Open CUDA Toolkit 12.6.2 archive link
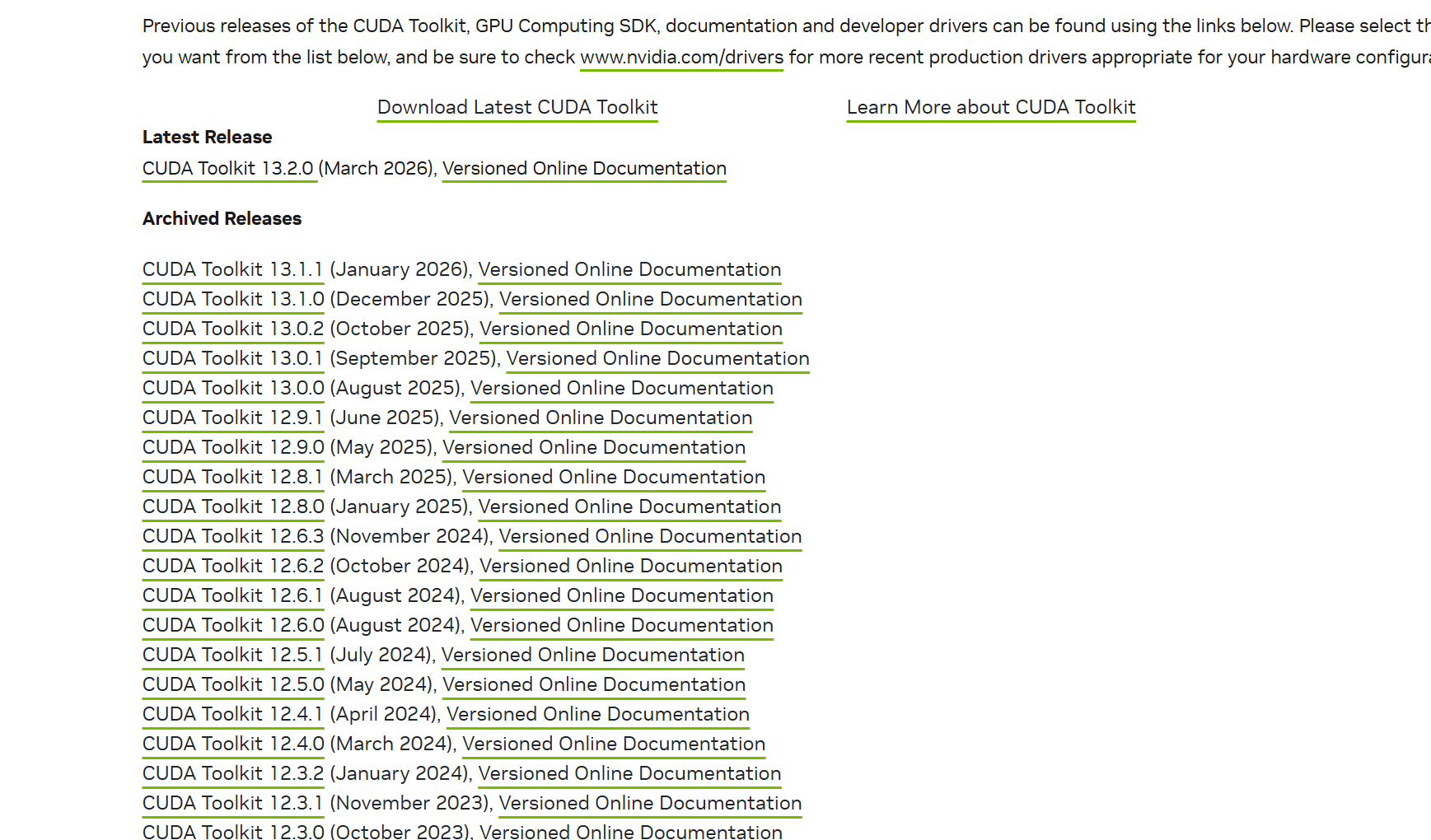This screenshot has width=1431, height=840. (x=233, y=567)
